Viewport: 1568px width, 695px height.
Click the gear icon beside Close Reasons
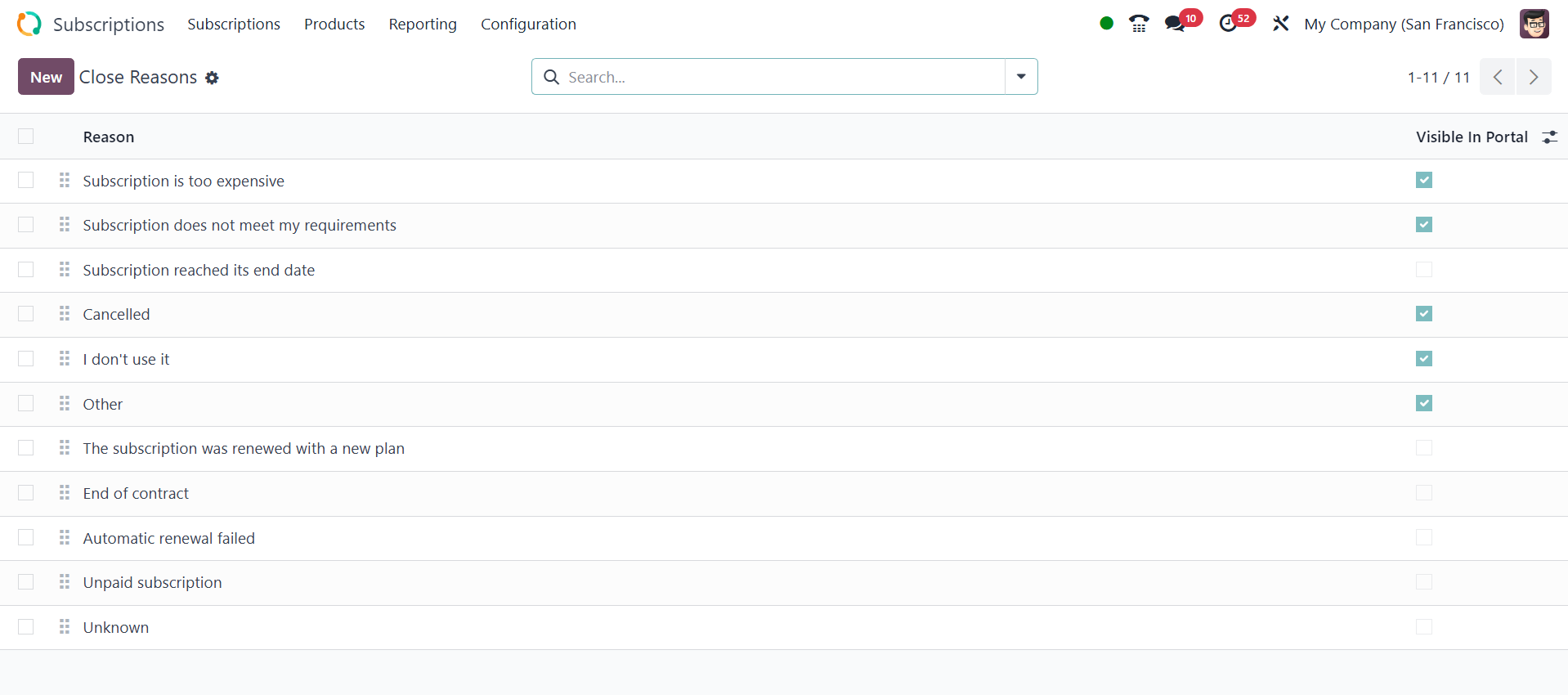click(212, 78)
